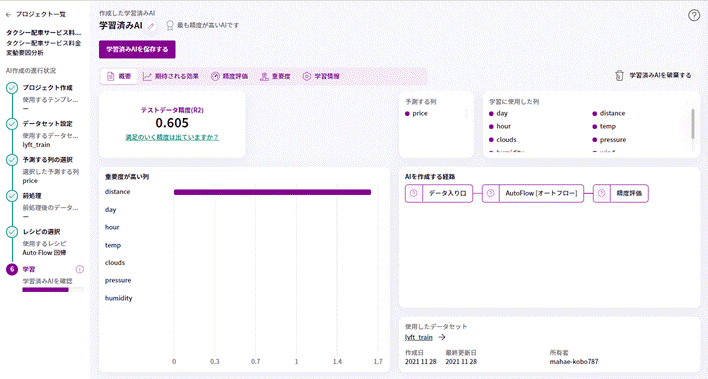Click the 学習済みAIを破棄する text button
This screenshot has height=379, width=708.
click(660, 75)
